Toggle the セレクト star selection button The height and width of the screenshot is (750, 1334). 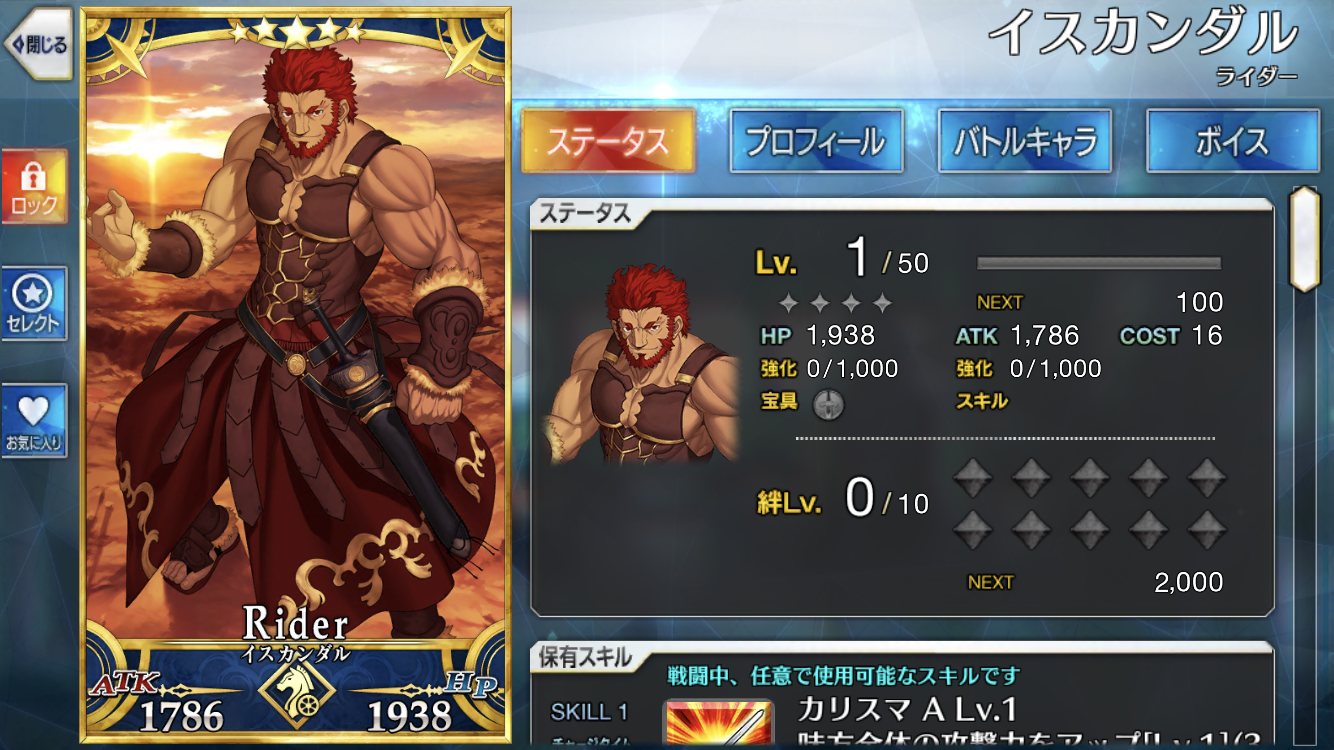click(34, 304)
